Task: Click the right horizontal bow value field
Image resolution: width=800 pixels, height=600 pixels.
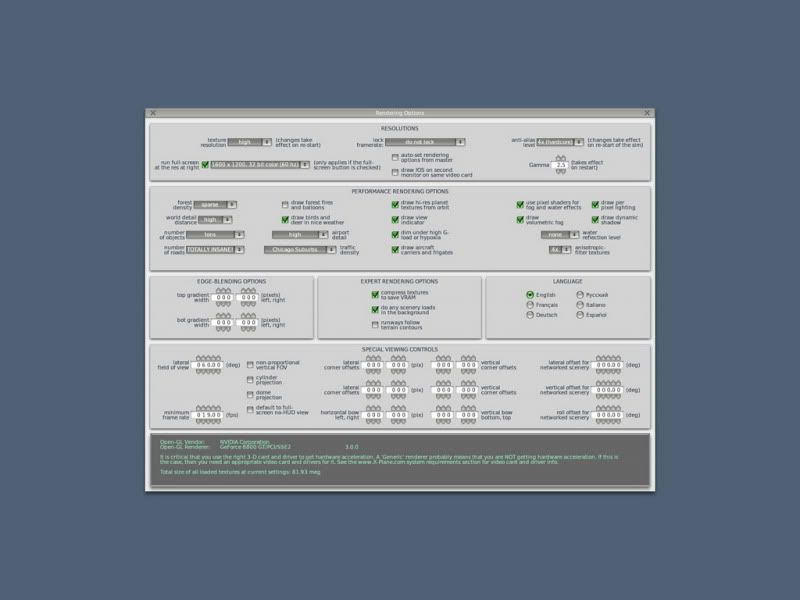Action: (x=398, y=415)
